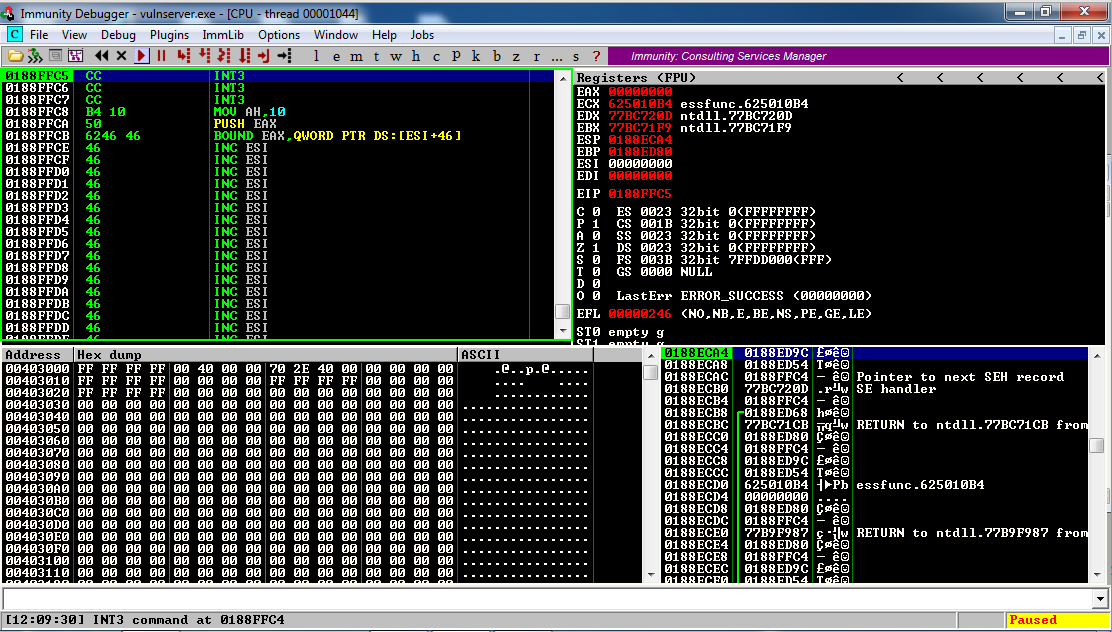The image size is (1112, 632).
Task: Click the Step over icon
Action: tap(204, 56)
